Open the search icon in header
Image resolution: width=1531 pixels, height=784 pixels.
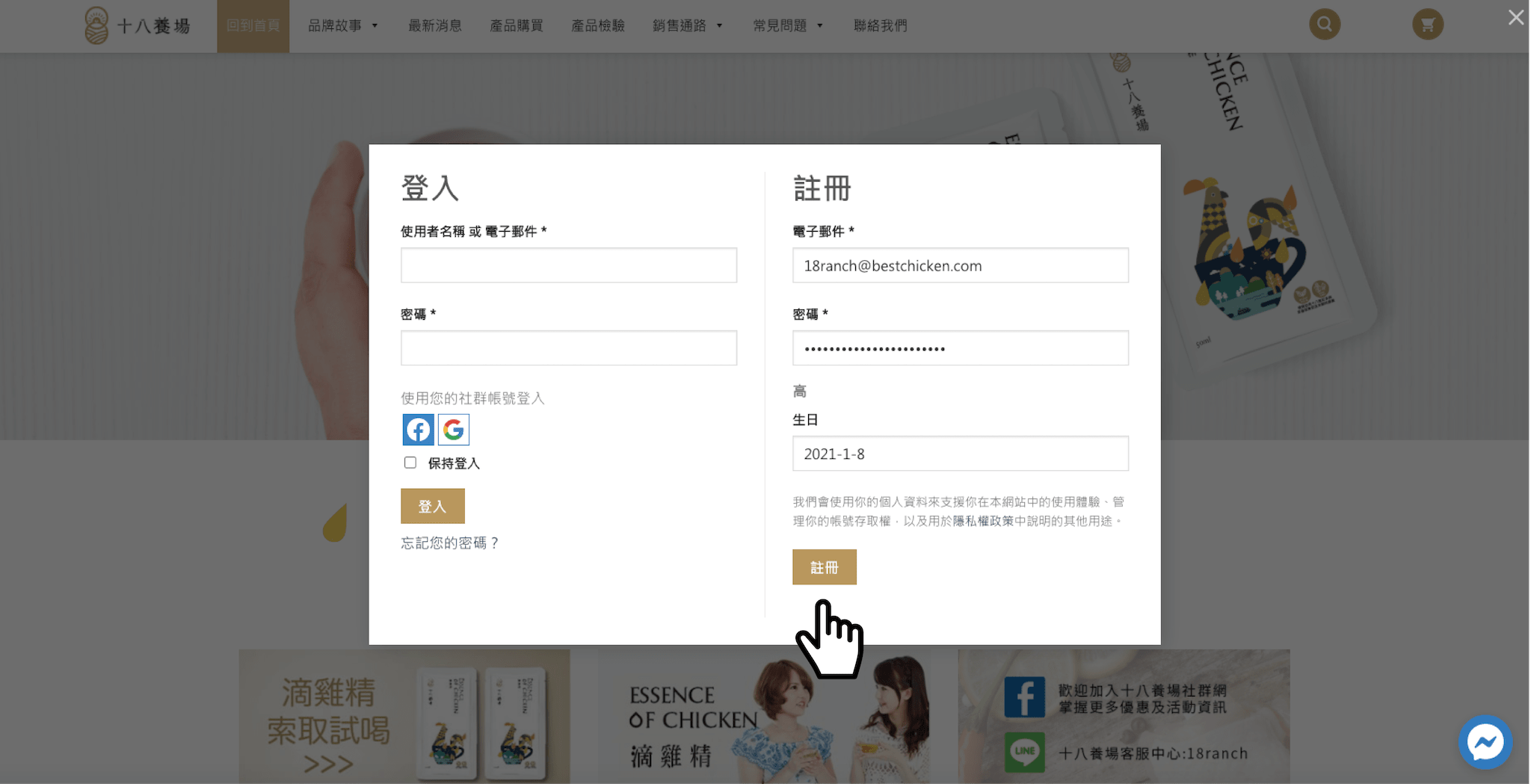point(1324,25)
